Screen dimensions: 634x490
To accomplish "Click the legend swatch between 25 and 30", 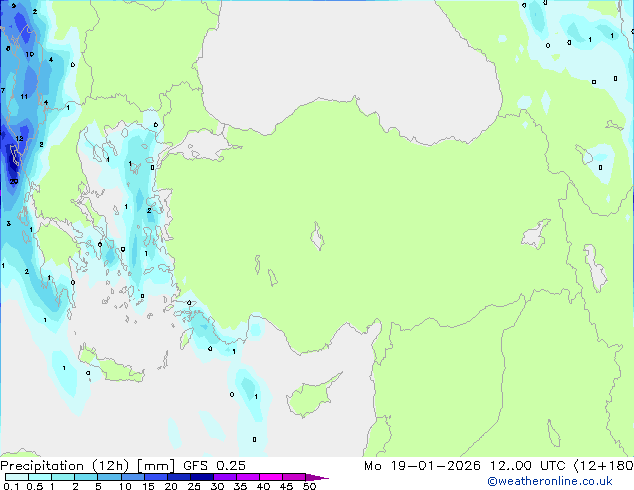I will [x=202, y=477].
